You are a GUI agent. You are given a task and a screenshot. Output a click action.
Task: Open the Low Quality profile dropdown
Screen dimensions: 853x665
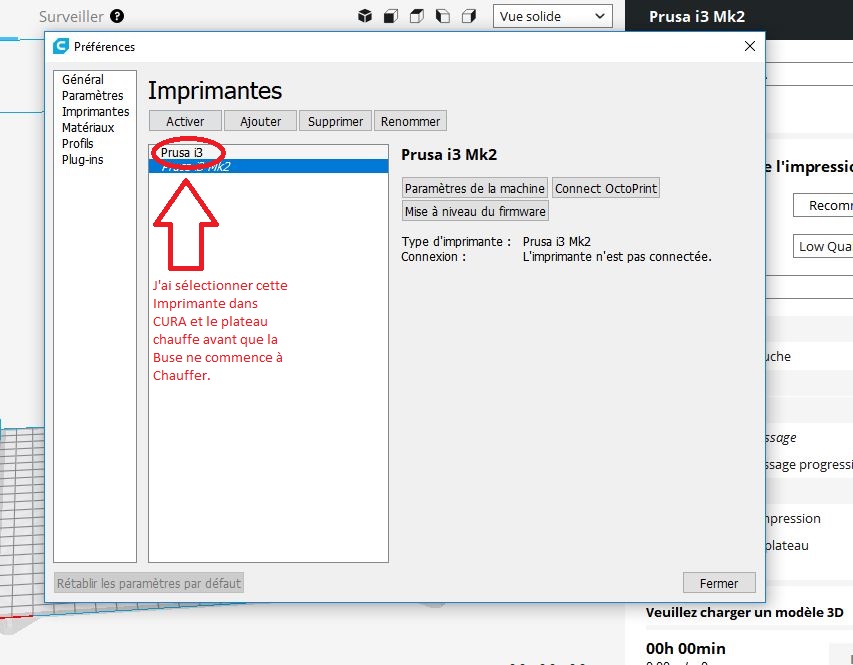pos(823,247)
